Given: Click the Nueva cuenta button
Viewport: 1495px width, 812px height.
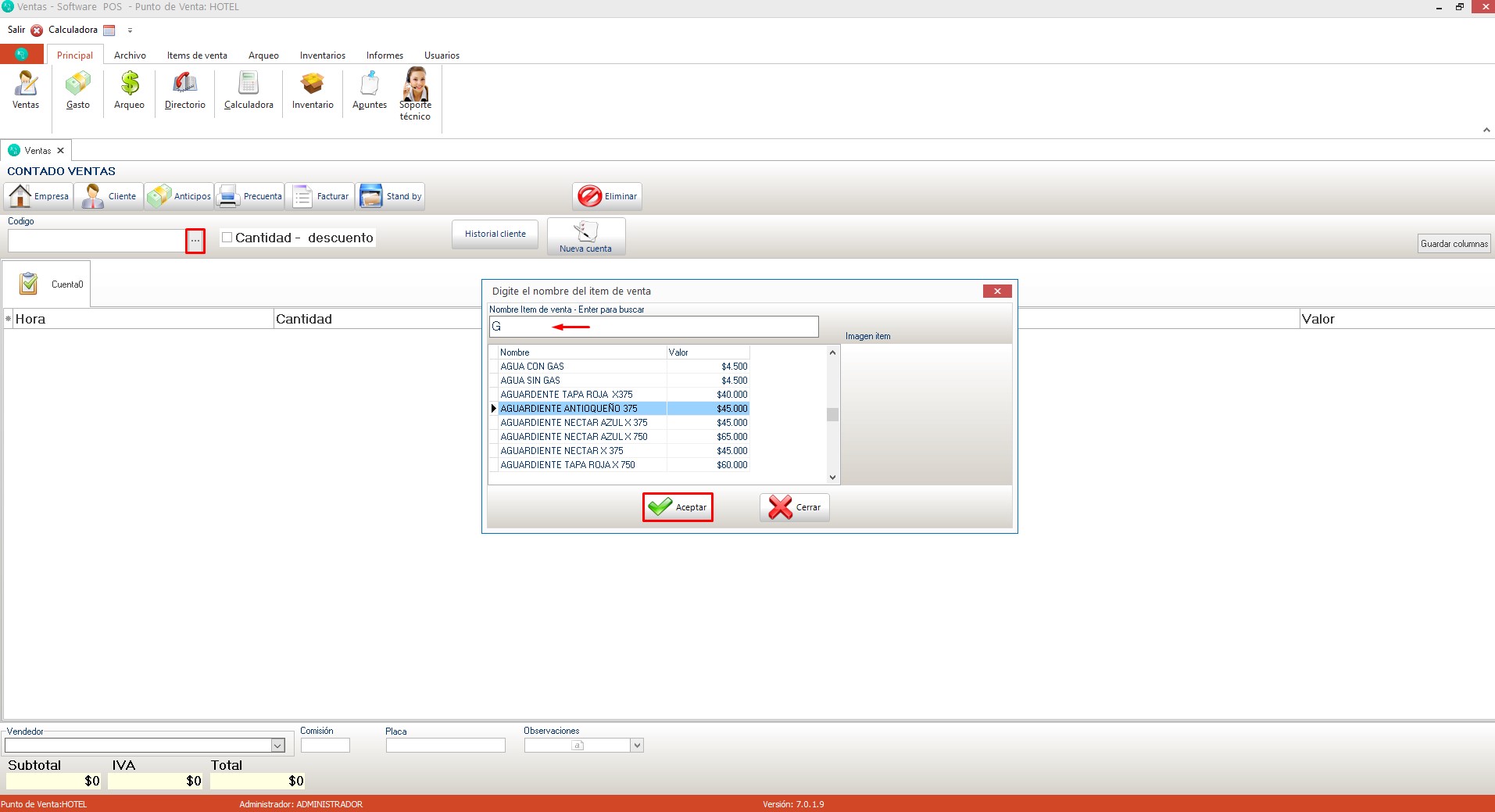Looking at the screenshot, I should [585, 236].
